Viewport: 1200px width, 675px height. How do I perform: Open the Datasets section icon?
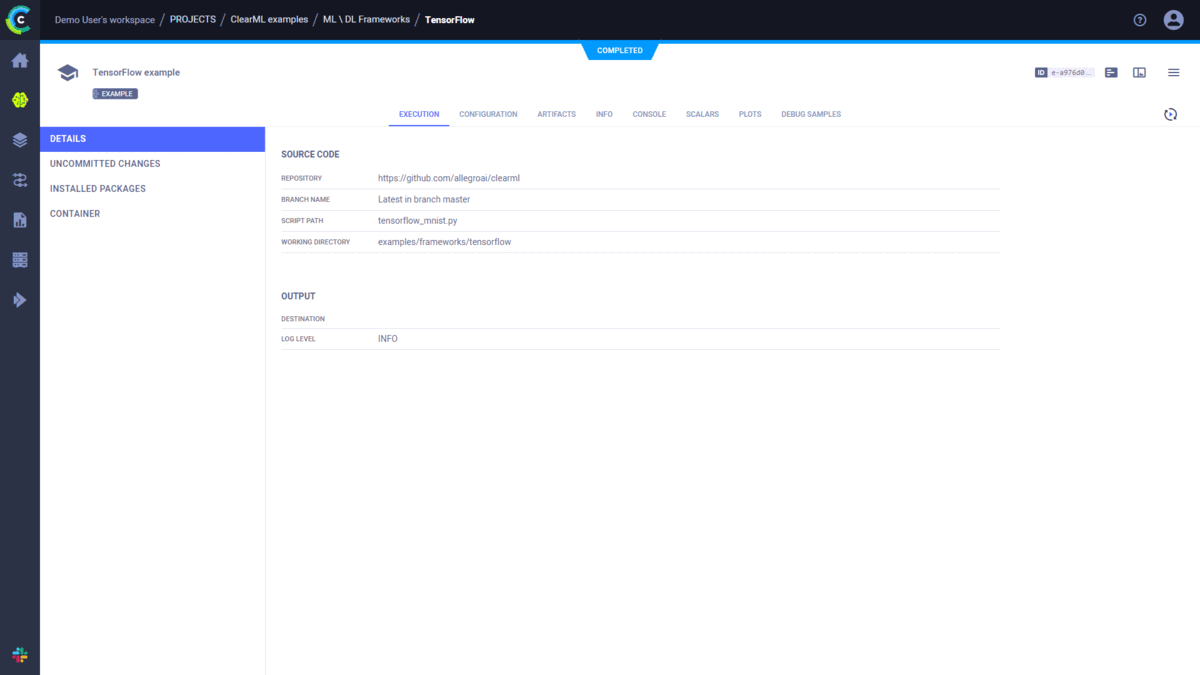click(x=19, y=140)
